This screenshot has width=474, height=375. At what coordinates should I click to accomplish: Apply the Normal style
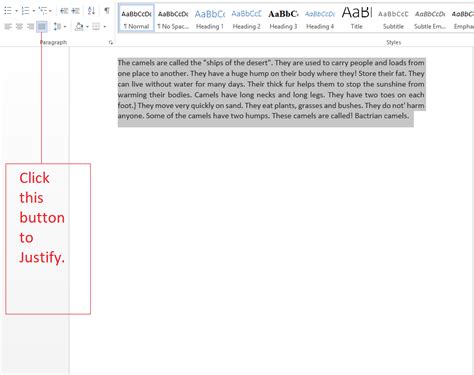pos(136,18)
